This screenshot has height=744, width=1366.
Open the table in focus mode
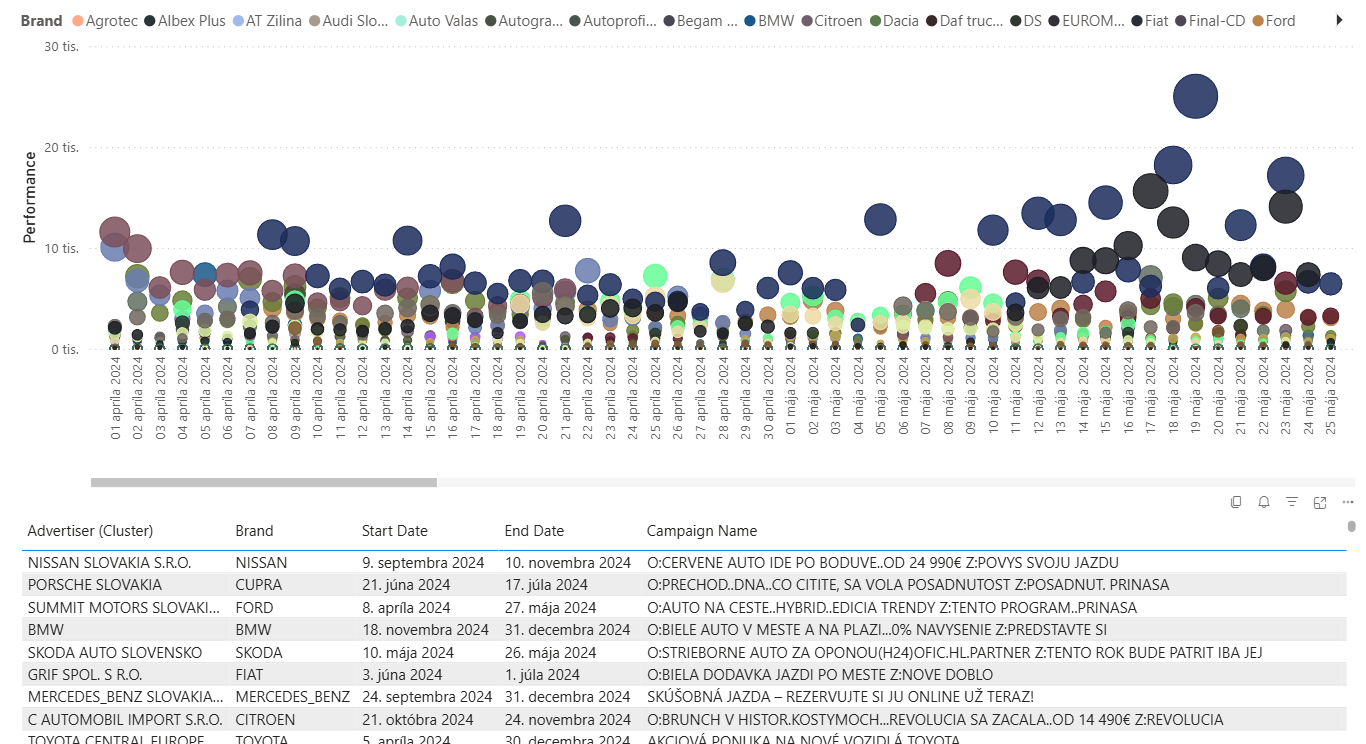pos(1320,502)
